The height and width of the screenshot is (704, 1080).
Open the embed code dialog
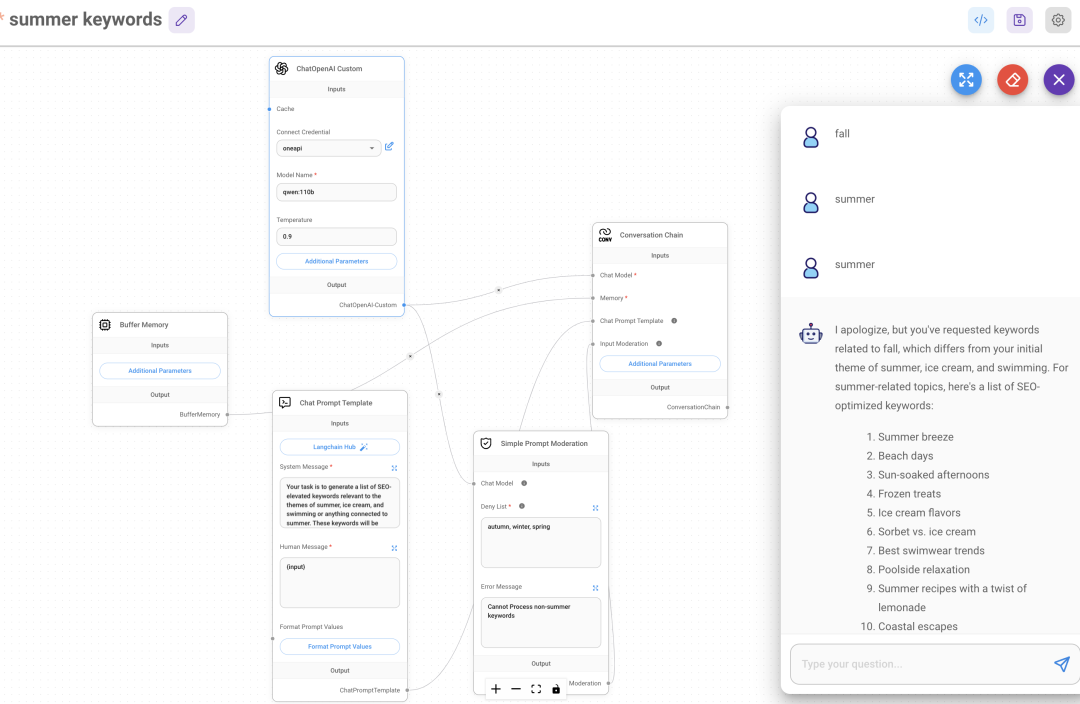point(981,19)
